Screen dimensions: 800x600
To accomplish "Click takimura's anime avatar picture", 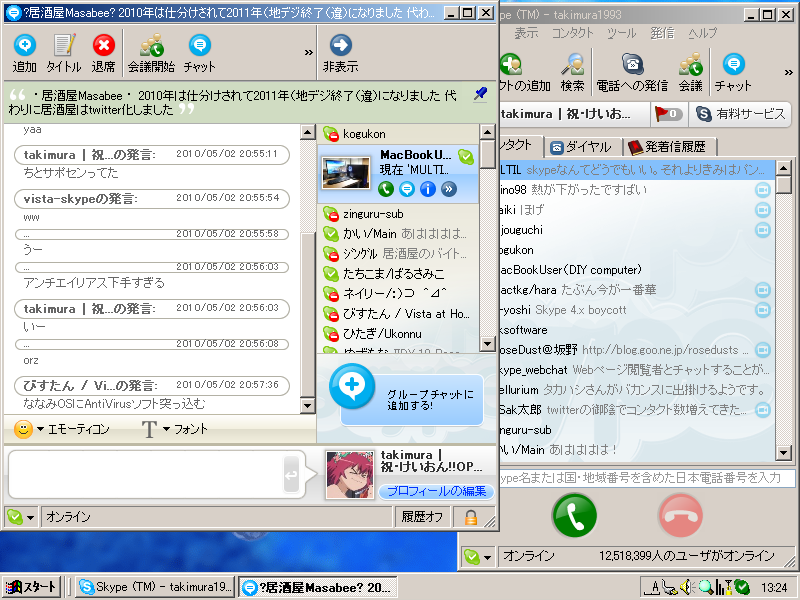I will point(349,474).
